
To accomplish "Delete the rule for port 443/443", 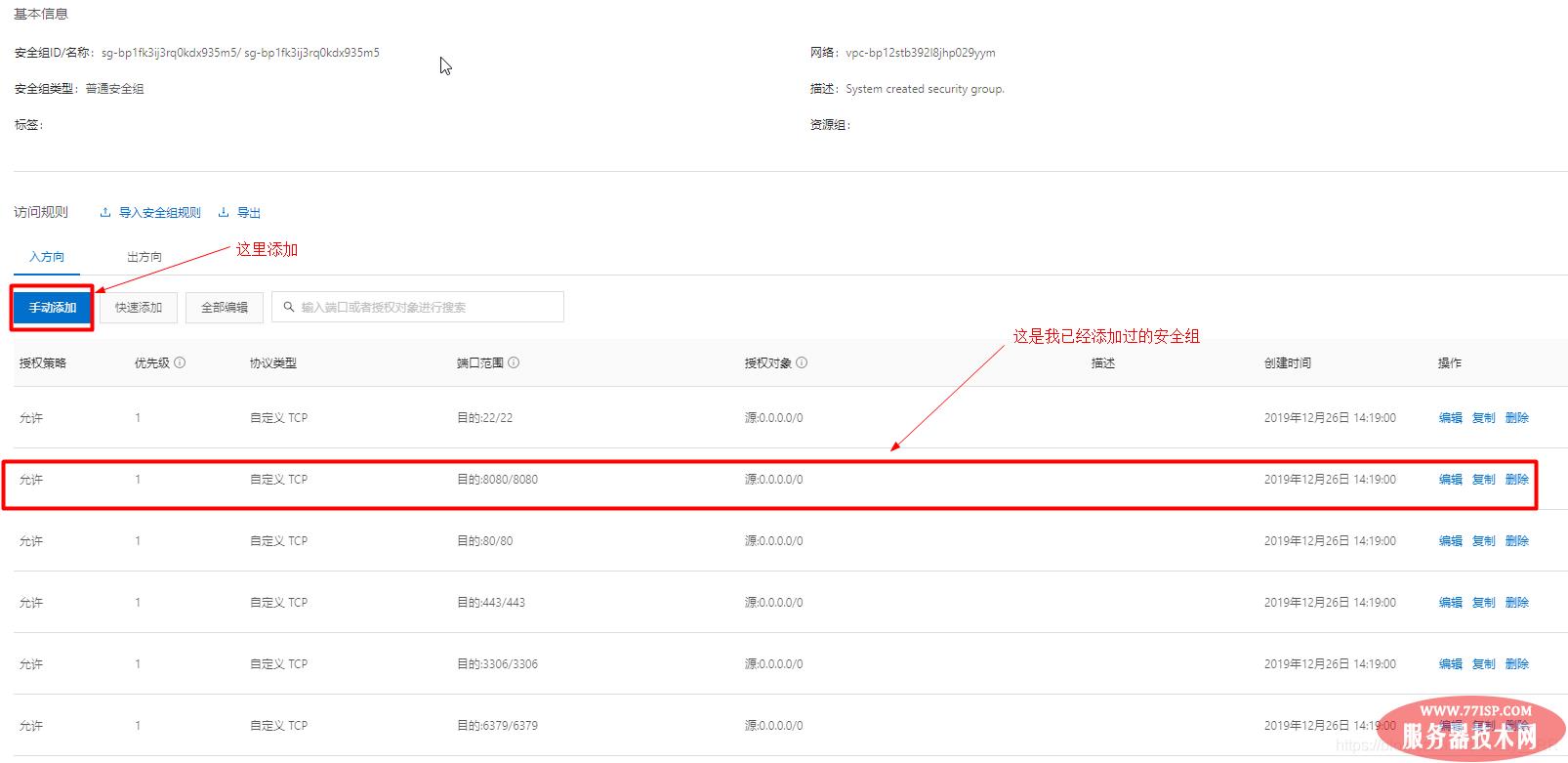I will (x=1517, y=603).
